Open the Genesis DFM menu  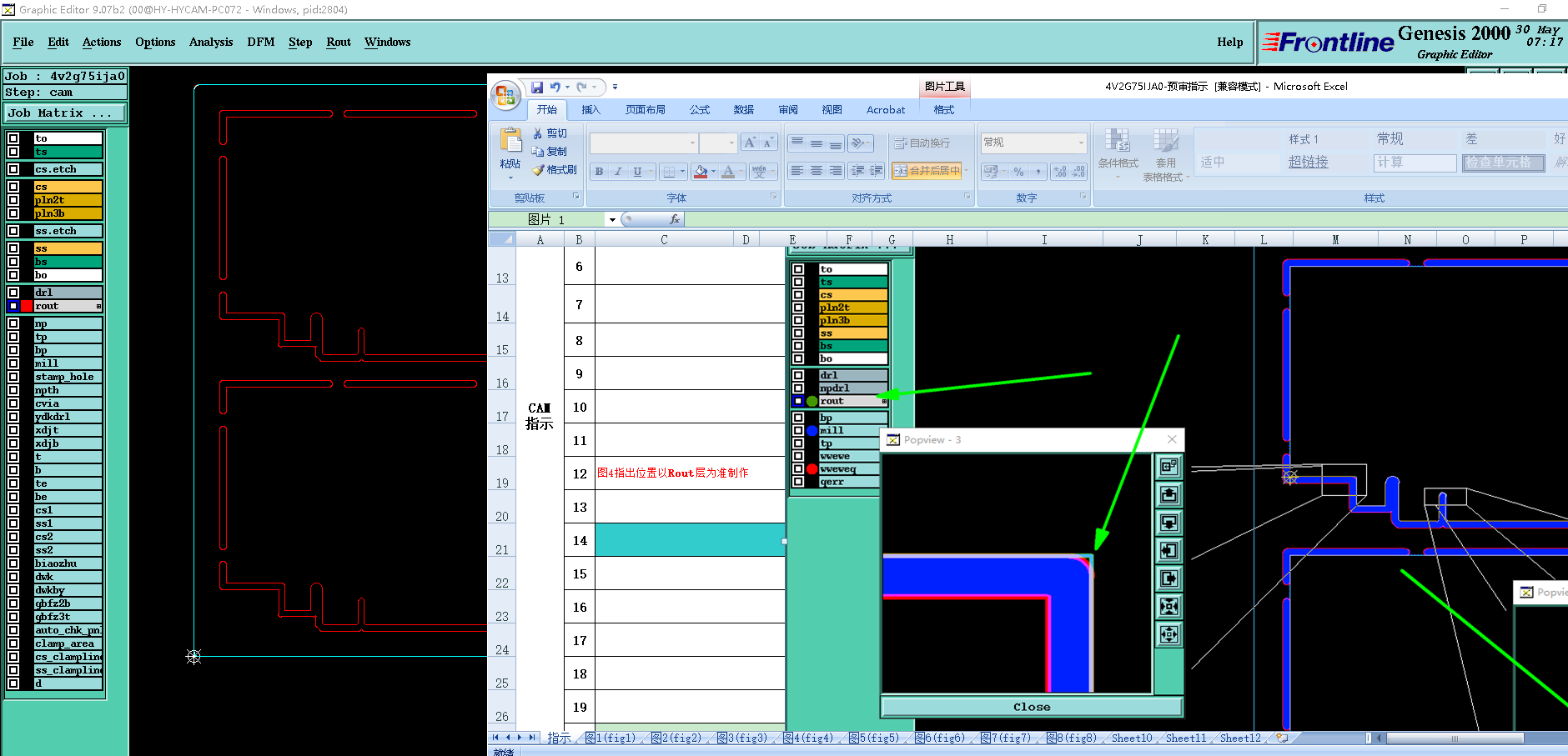click(261, 43)
